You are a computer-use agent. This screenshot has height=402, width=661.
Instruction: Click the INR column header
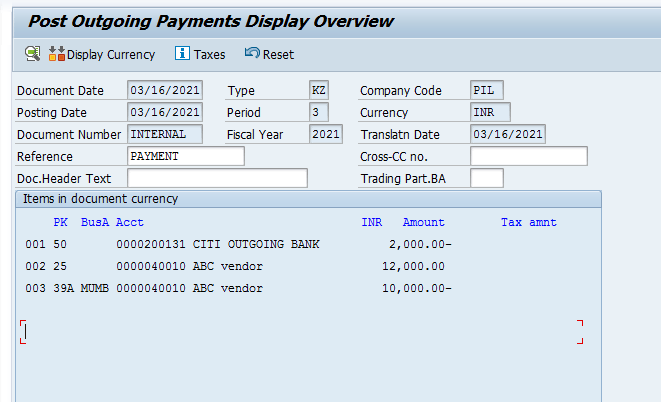click(372, 222)
